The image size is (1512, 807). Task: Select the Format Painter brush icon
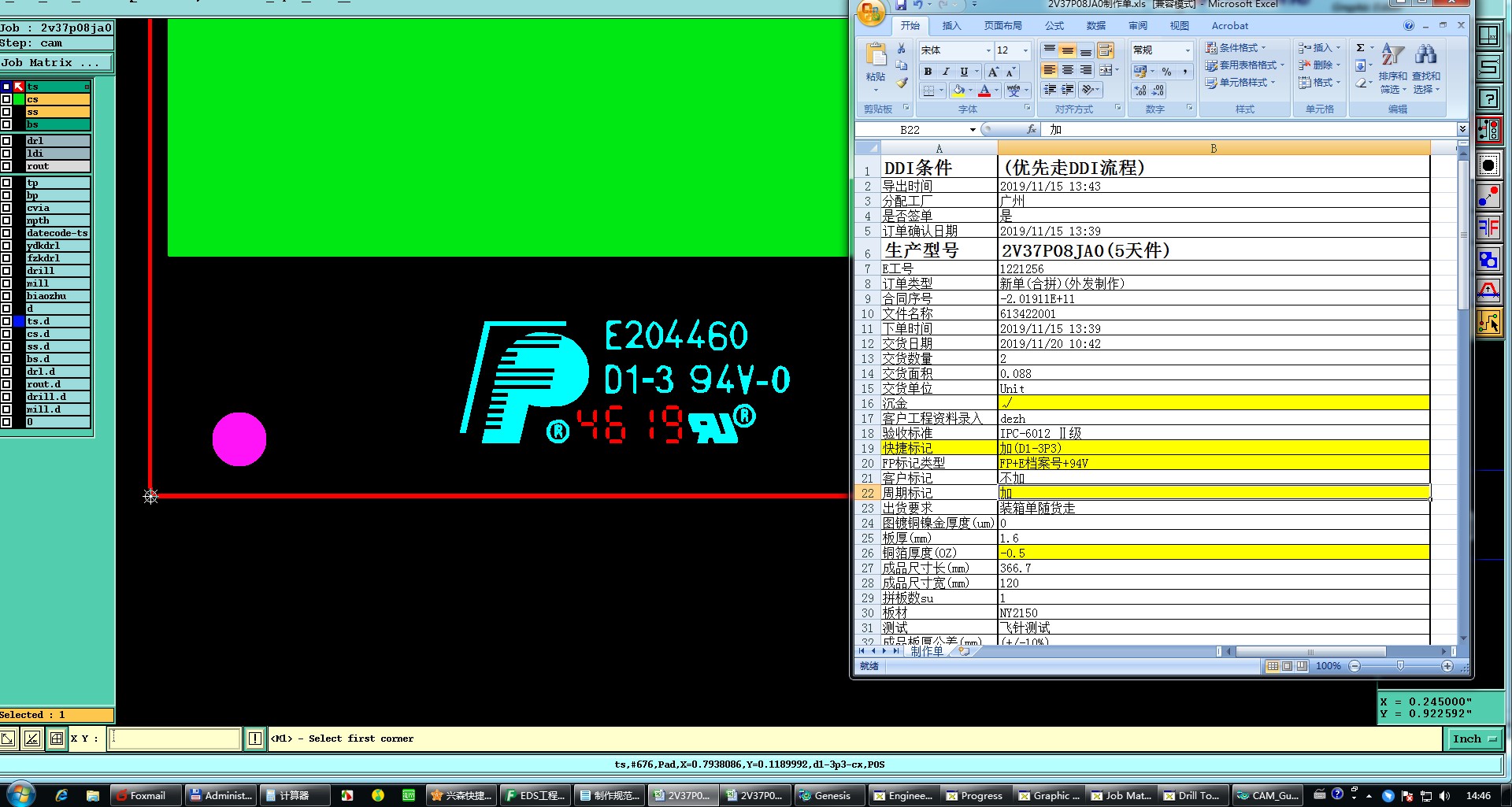(x=902, y=82)
